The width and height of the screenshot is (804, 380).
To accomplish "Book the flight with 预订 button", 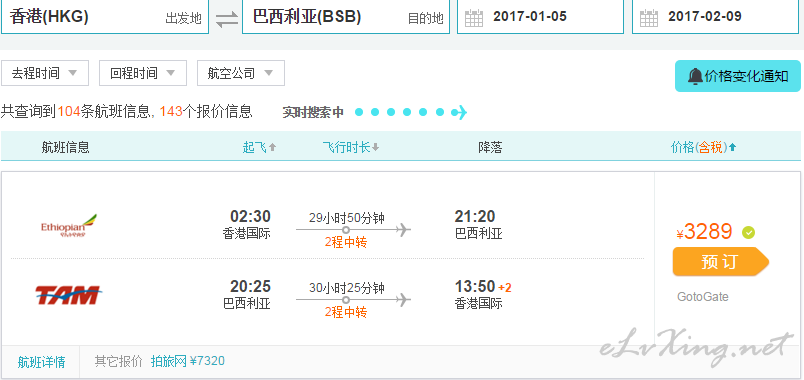I will tap(720, 262).
